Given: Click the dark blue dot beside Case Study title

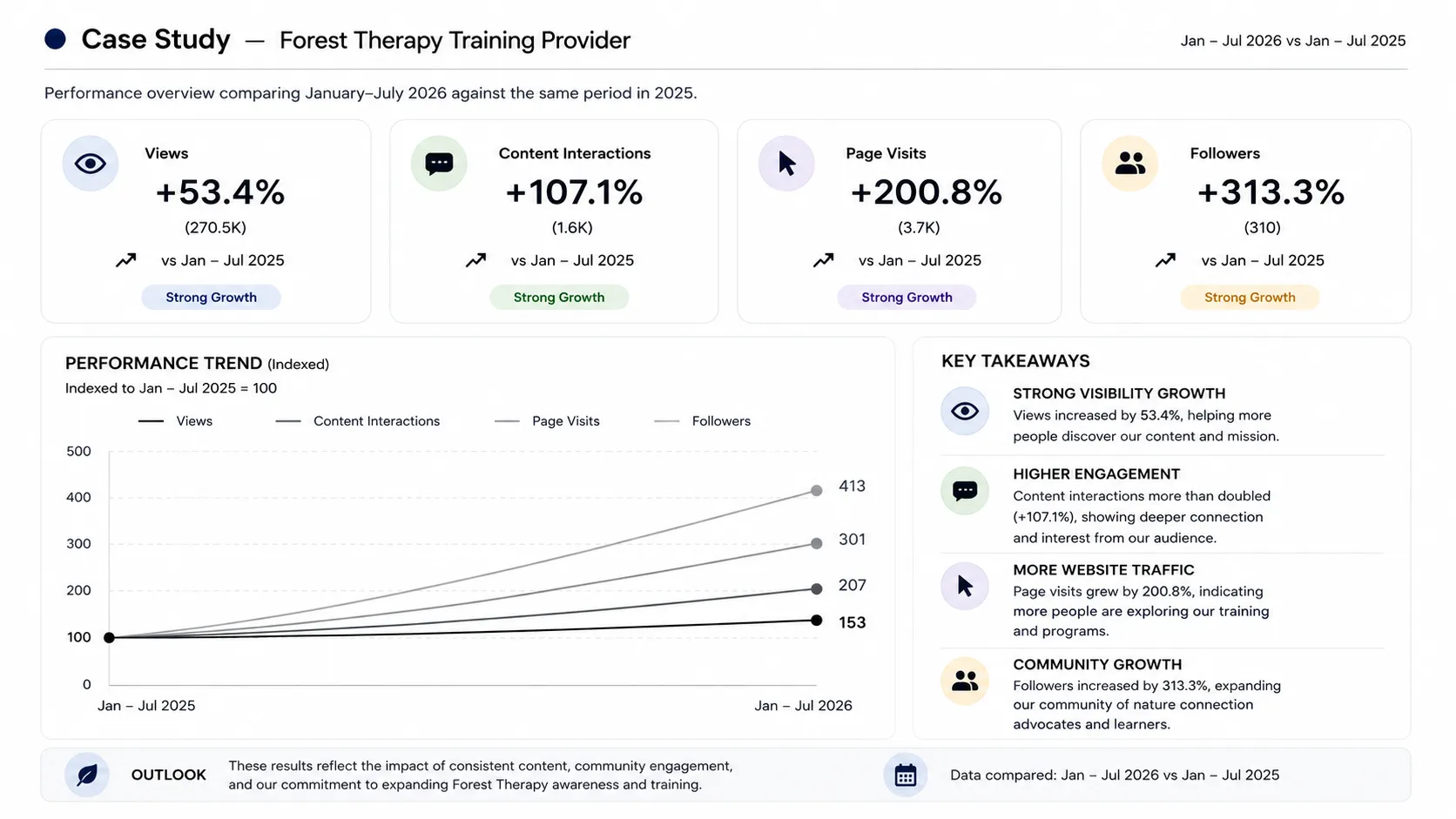Looking at the screenshot, I should (55, 39).
